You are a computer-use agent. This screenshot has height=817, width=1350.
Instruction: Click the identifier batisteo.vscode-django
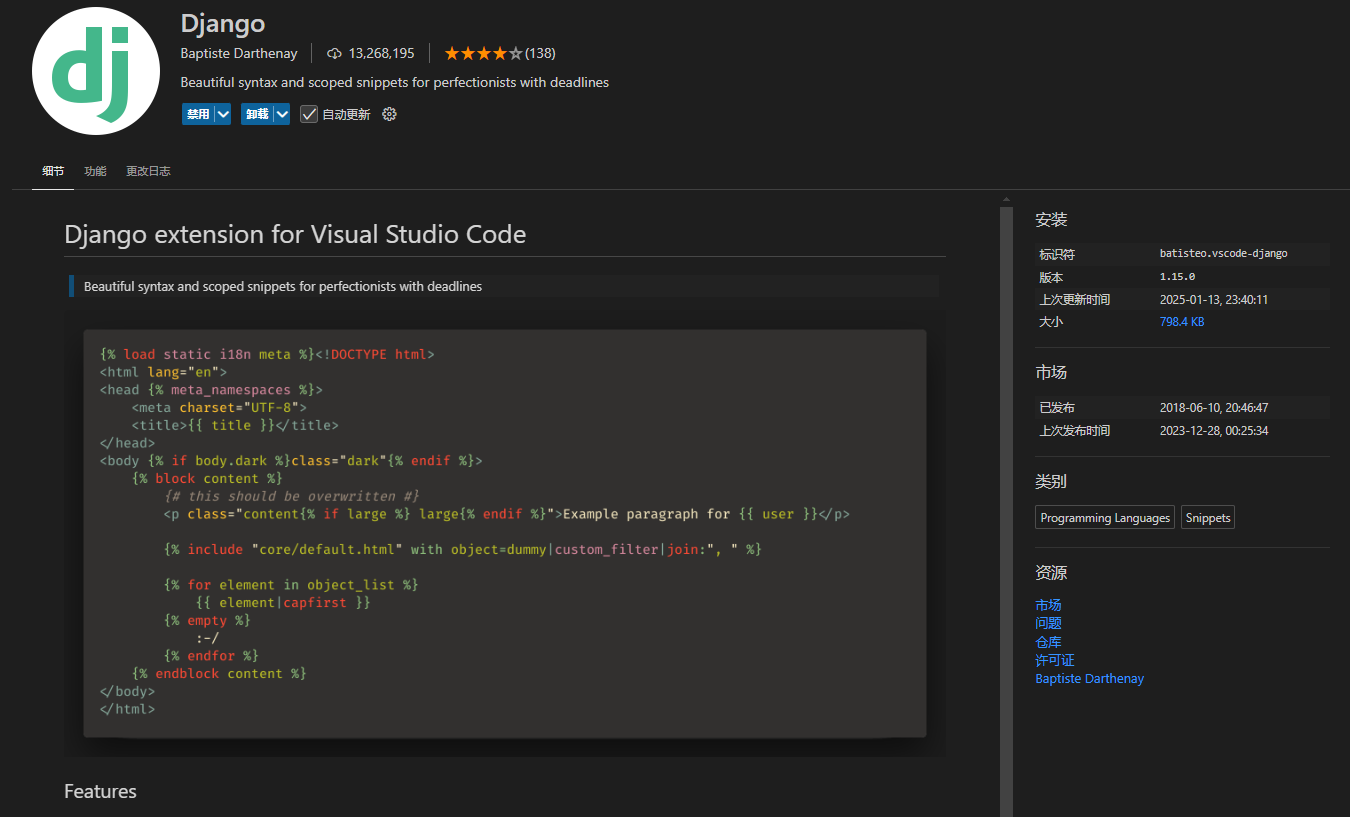pyautogui.click(x=1224, y=254)
